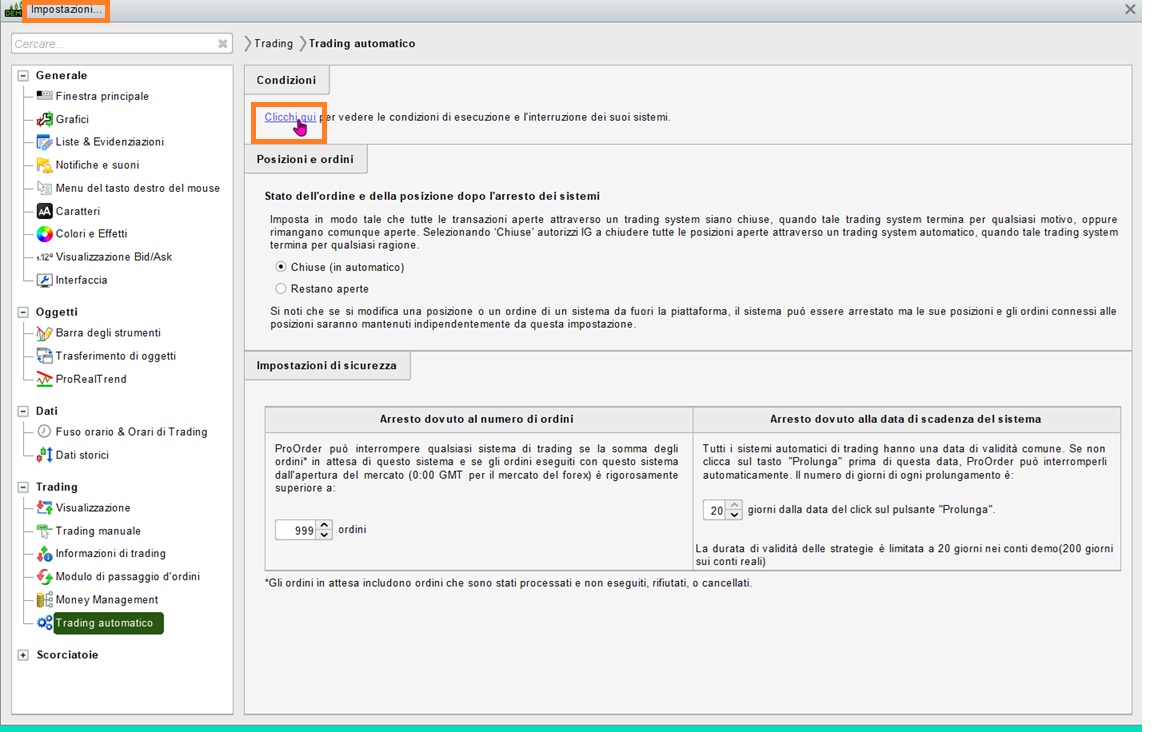Image resolution: width=1152 pixels, height=732 pixels.
Task: Click the Visualizzazione Bid/Ask icon
Action: tap(44, 257)
